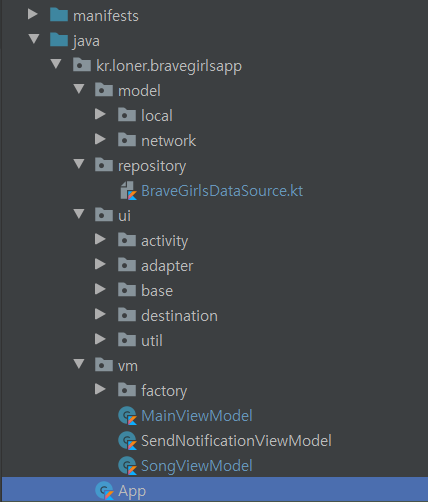Click the base package icon
This screenshot has width=428, height=502.
point(127,290)
